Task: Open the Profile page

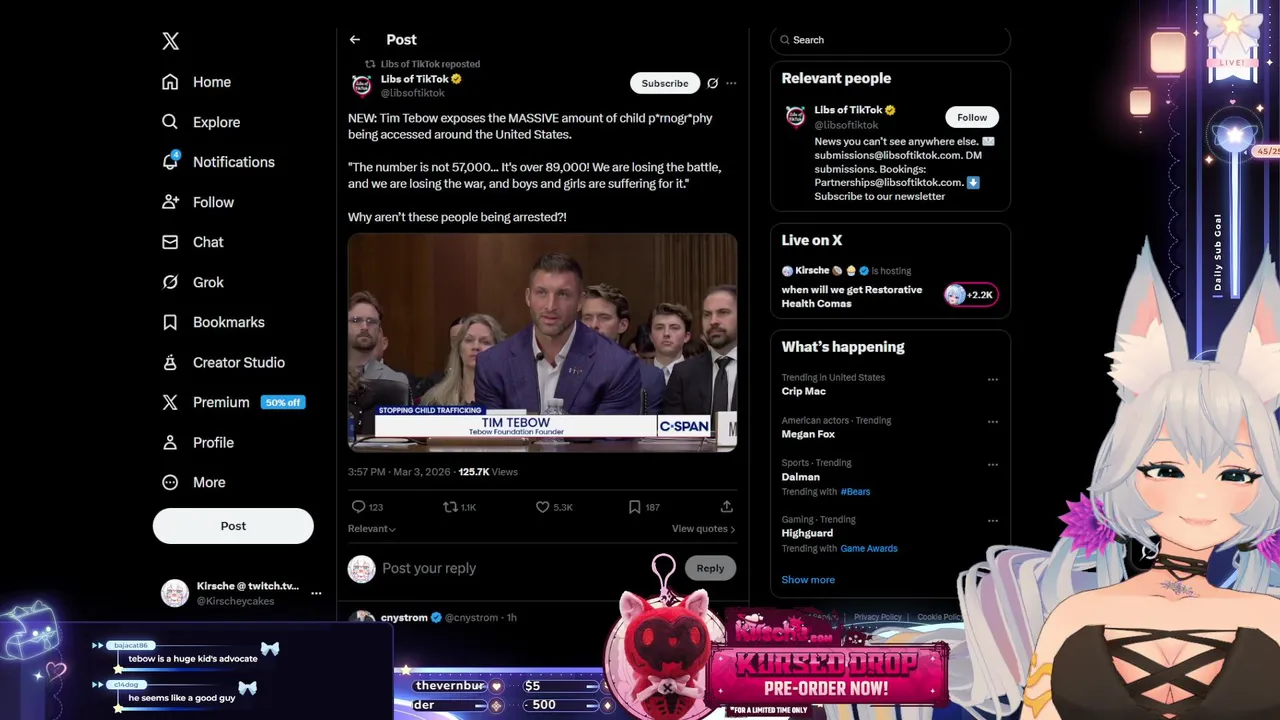Action: click(198, 442)
